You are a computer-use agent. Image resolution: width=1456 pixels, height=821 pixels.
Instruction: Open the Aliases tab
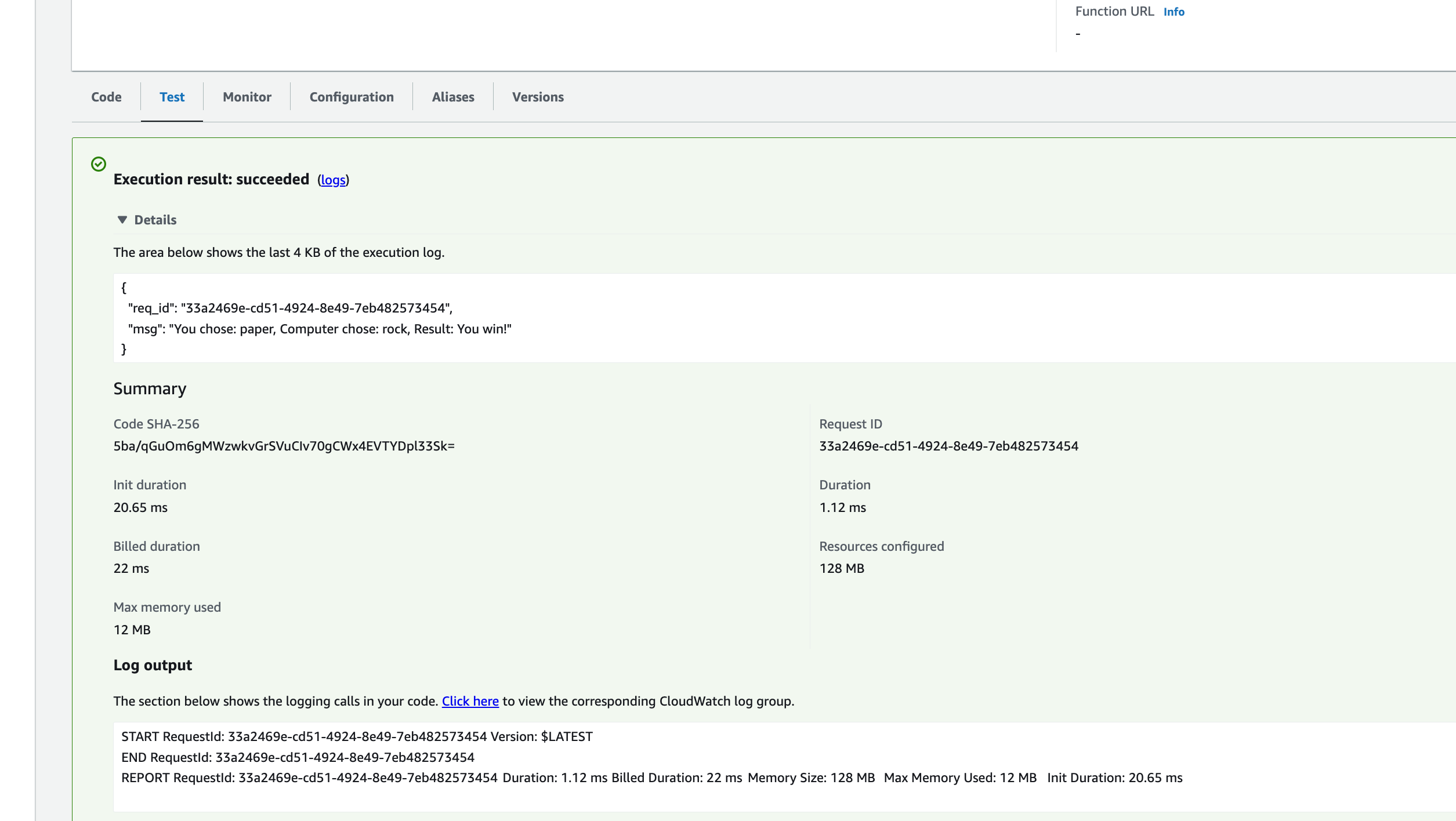tap(453, 97)
